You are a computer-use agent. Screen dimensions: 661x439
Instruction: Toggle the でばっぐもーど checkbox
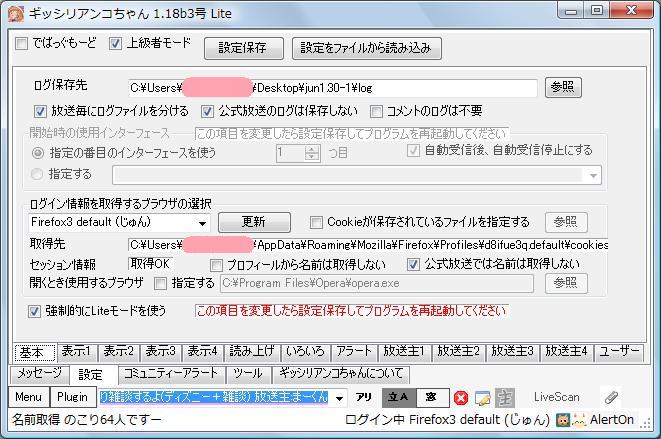click(24, 45)
